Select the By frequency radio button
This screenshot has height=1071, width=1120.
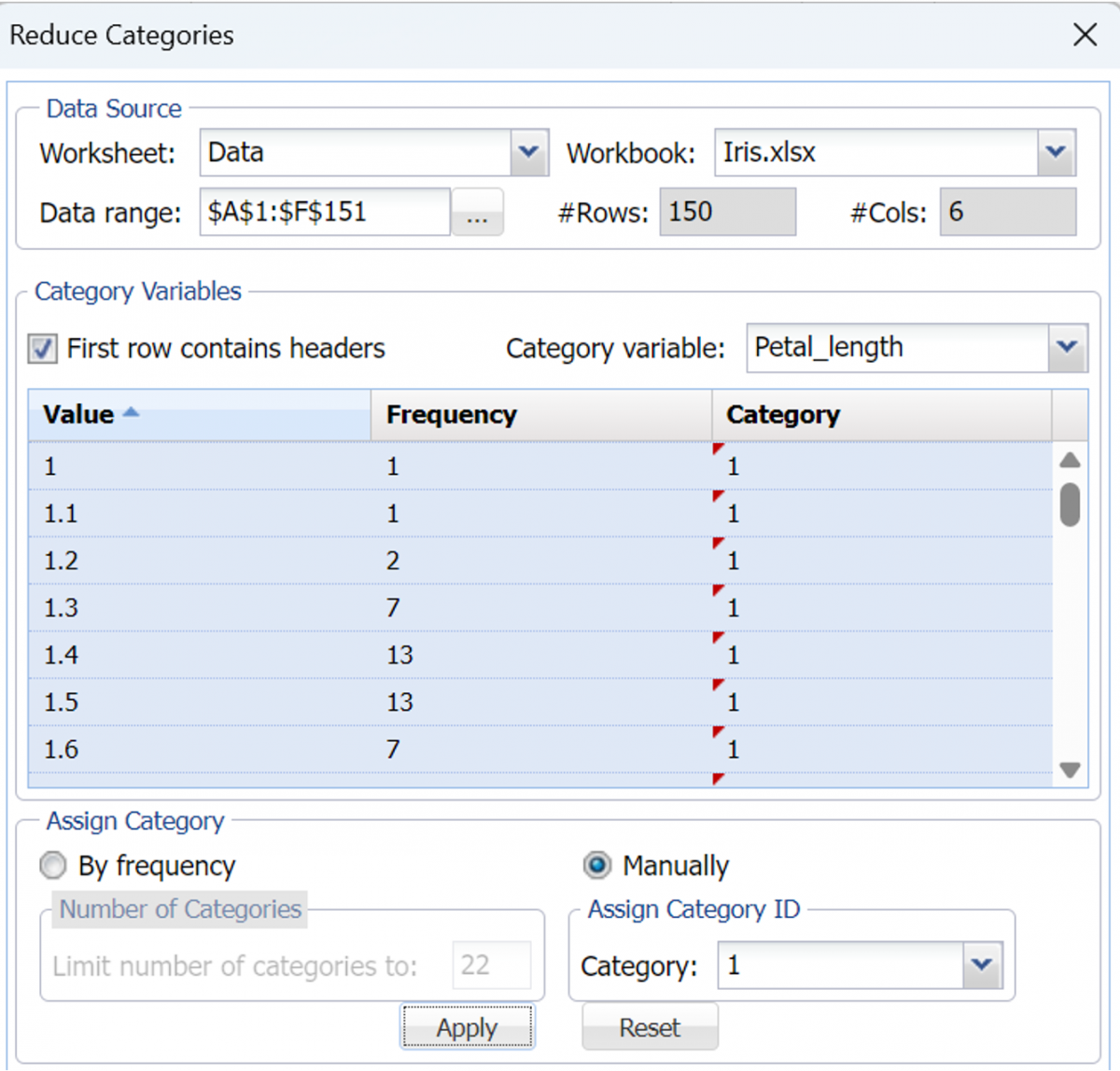point(53,865)
